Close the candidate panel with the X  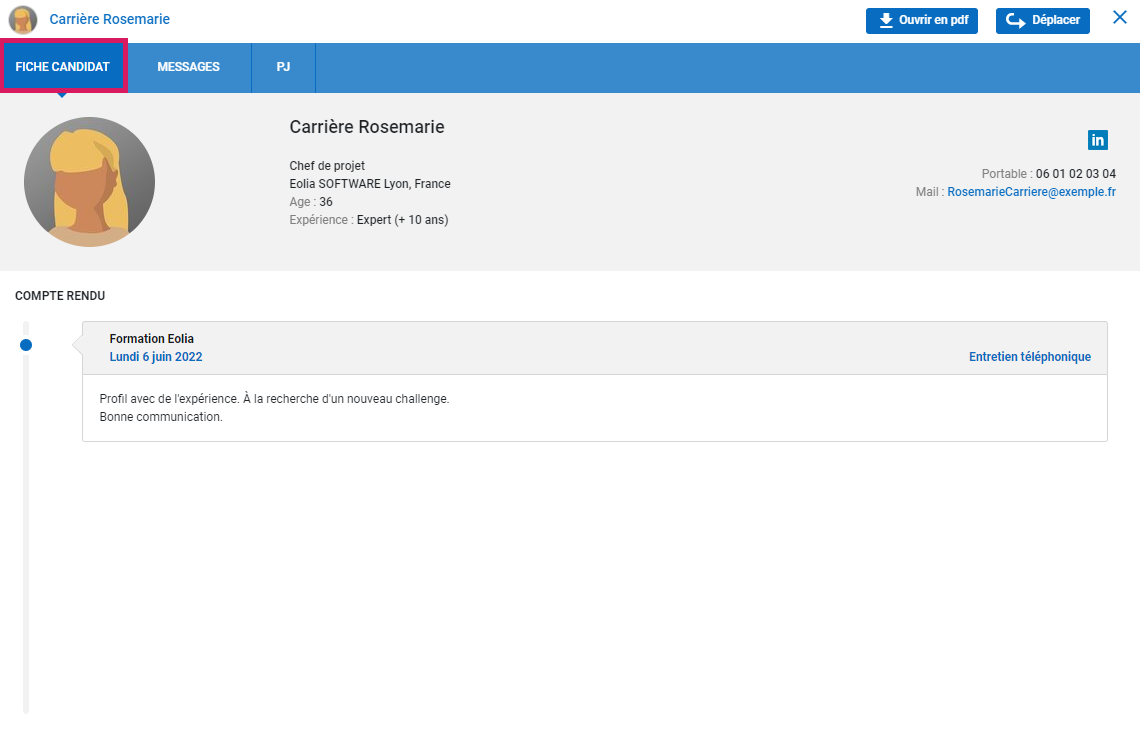point(1120,17)
